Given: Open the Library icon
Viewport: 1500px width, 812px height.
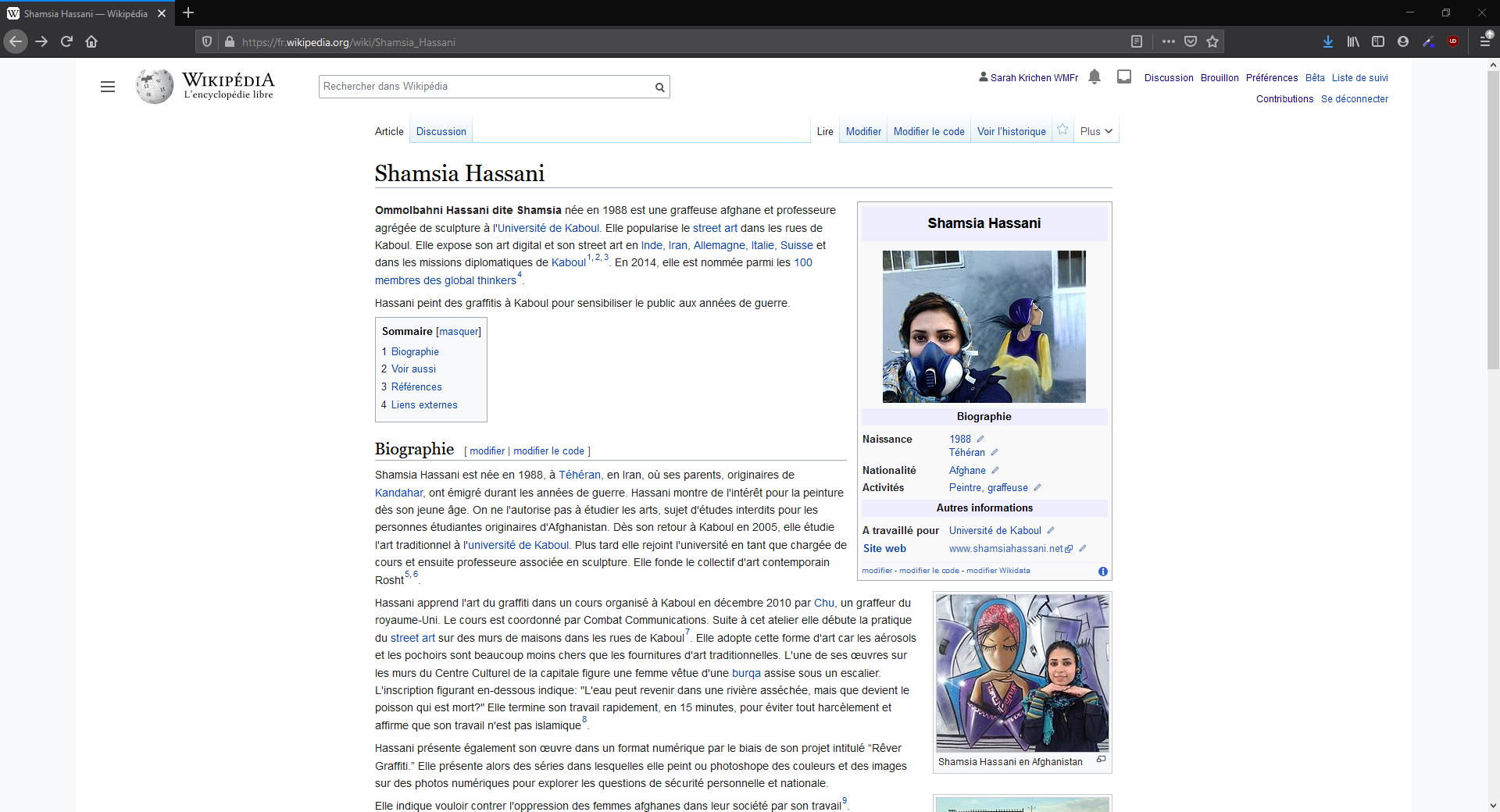Looking at the screenshot, I should click(x=1353, y=41).
